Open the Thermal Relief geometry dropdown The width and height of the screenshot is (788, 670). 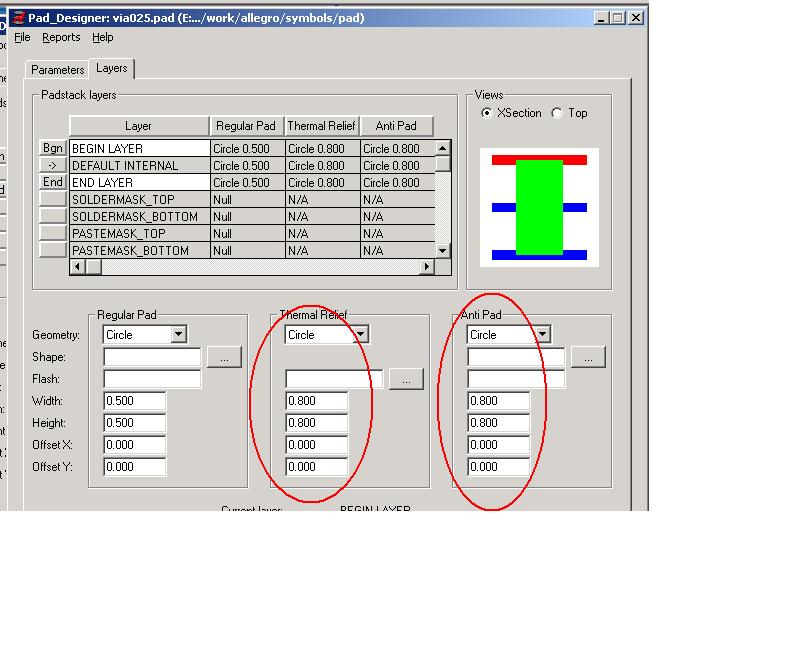click(360, 334)
